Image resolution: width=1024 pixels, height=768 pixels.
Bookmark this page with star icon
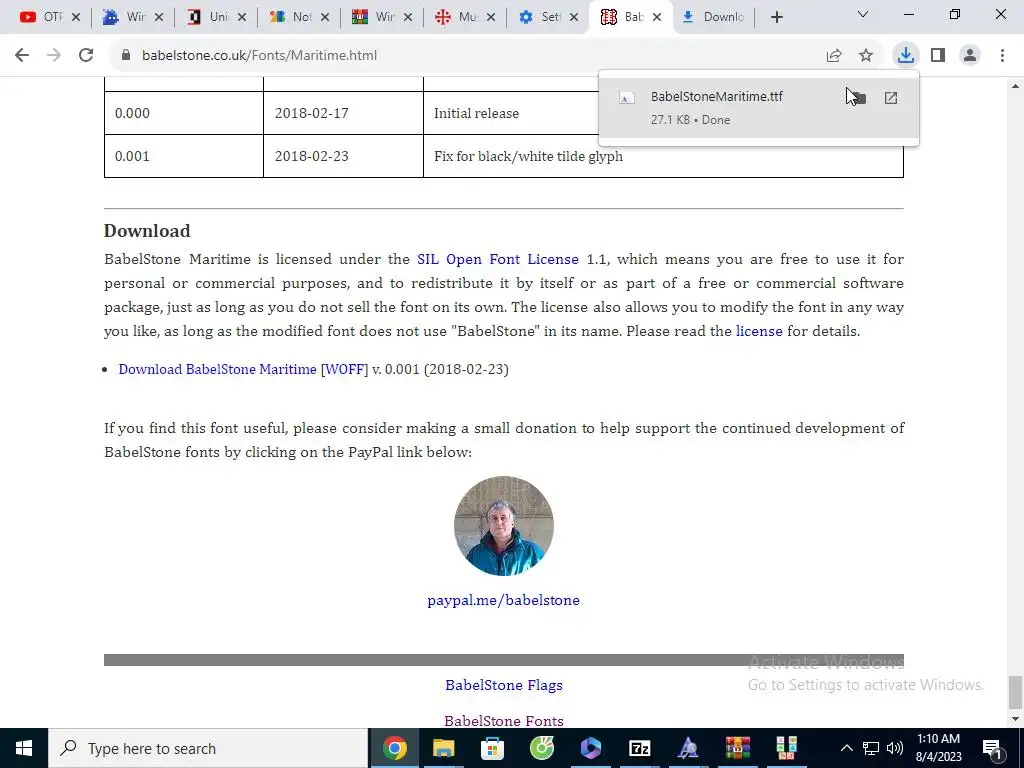pyautogui.click(x=866, y=56)
